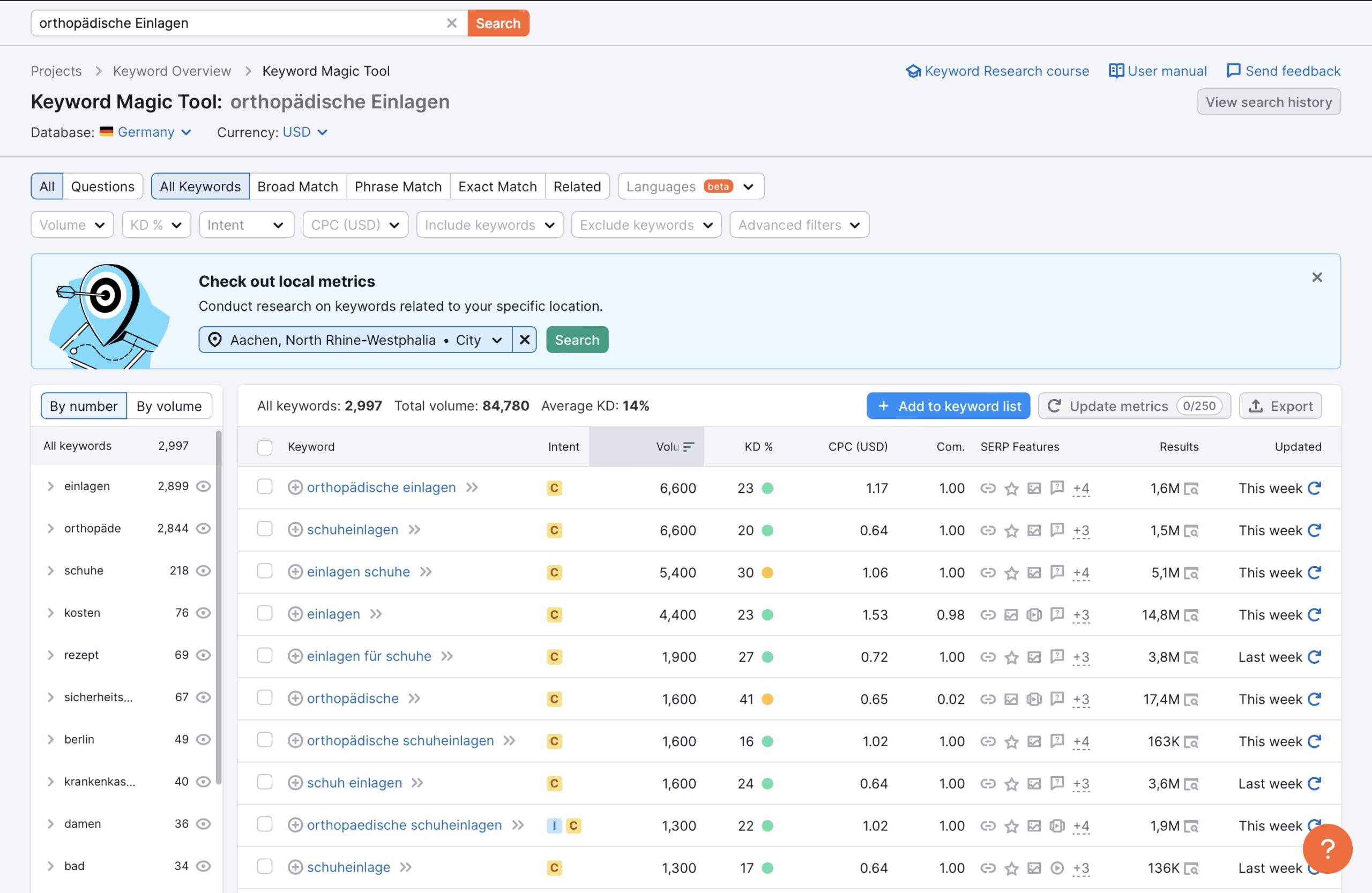Screen dimensions: 1372x893
Task: Open related keywords arrows for 'orthopaedische schuheinlagen'
Action: (518, 825)
